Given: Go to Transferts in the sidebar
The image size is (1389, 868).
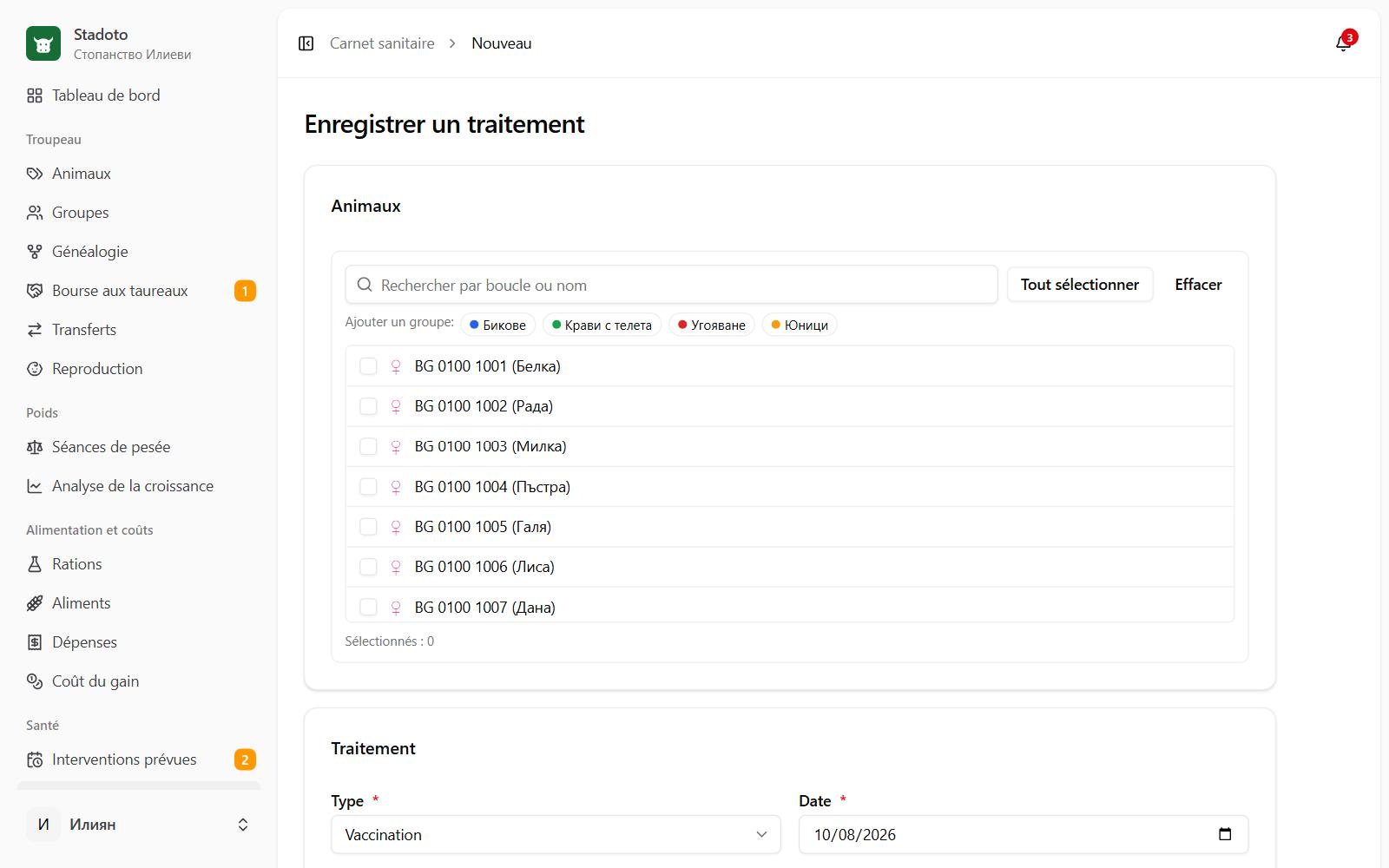Looking at the screenshot, I should pyautogui.click(x=139, y=330).
